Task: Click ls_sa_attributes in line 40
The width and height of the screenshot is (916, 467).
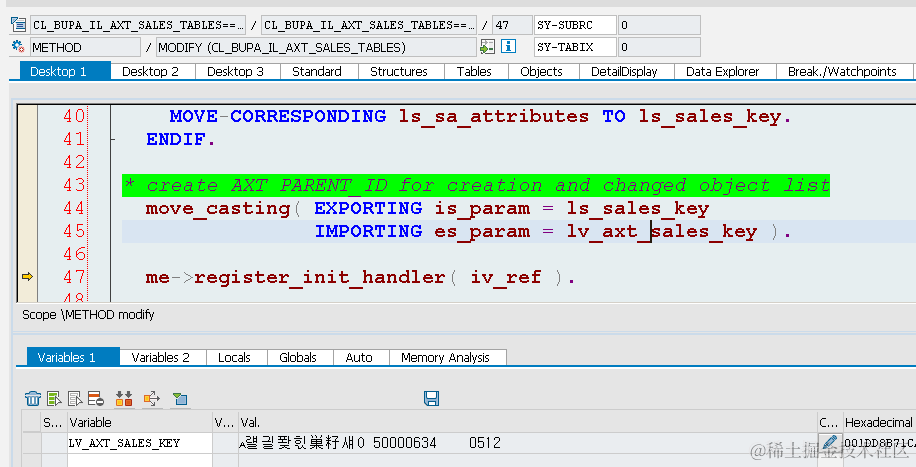Action: (x=494, y=116)
